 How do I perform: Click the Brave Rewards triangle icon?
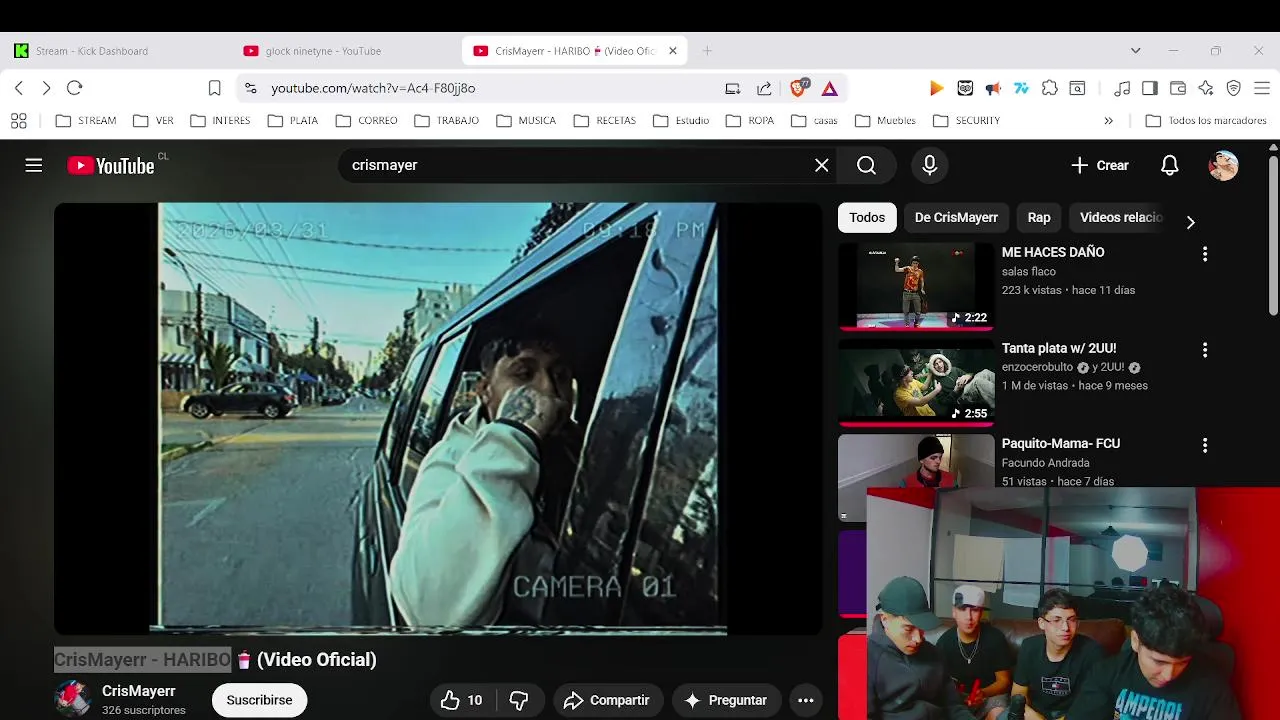coord(830,88)
